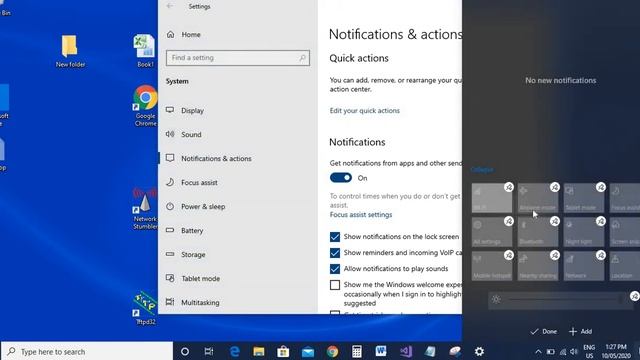
Task: Select the Airplane mode tile
Action: click(x=538, y=198)
